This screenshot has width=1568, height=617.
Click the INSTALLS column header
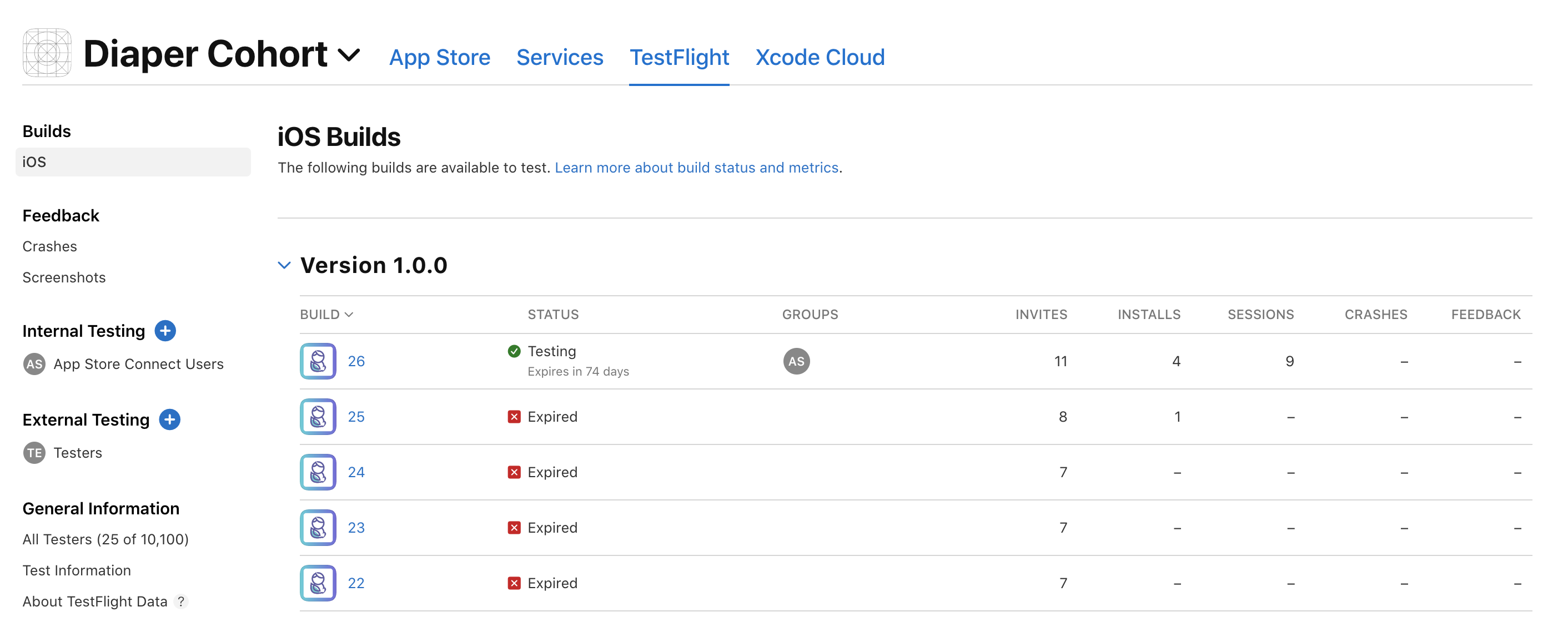pos(1149,315)
